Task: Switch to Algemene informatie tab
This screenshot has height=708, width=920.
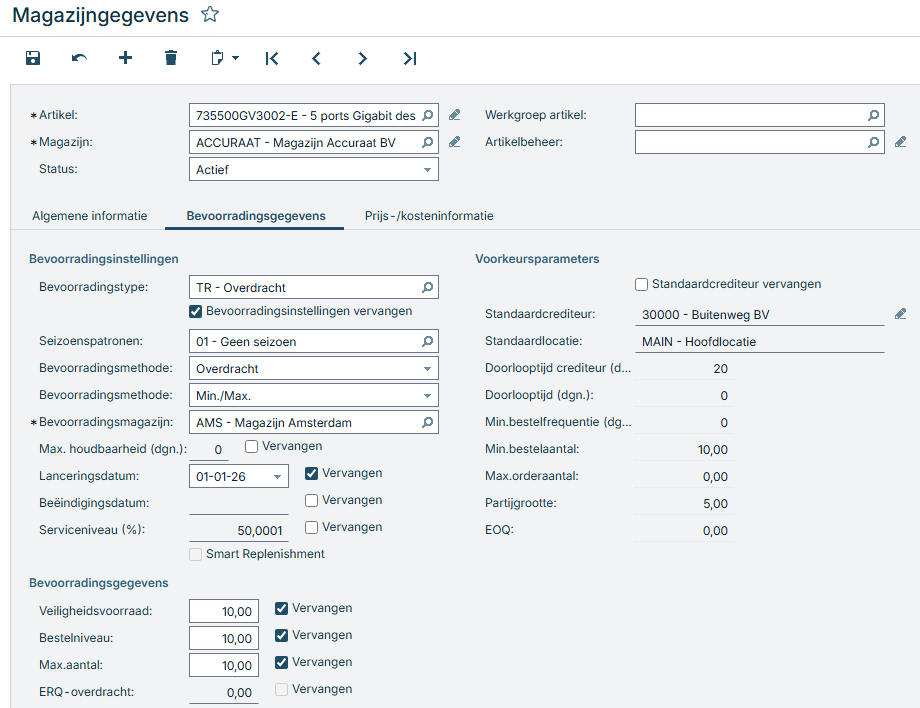Action: coord(90,216)
